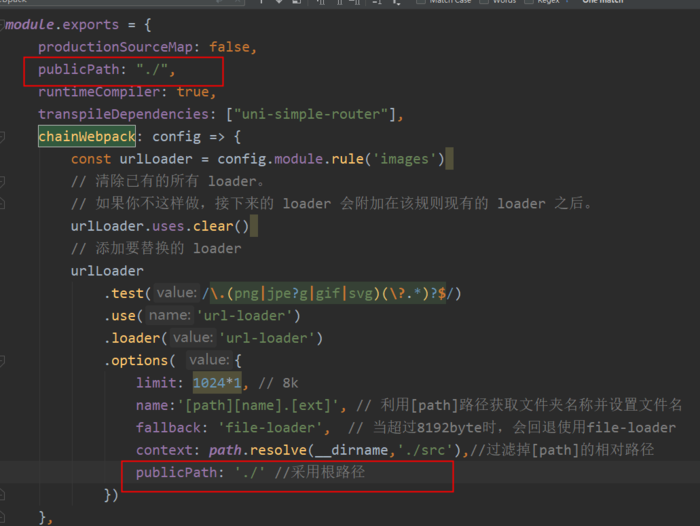This screenshot has height=526, width=700.
Task: Click the value: inlay hint in .options(
Action: (x=209, y=360)
